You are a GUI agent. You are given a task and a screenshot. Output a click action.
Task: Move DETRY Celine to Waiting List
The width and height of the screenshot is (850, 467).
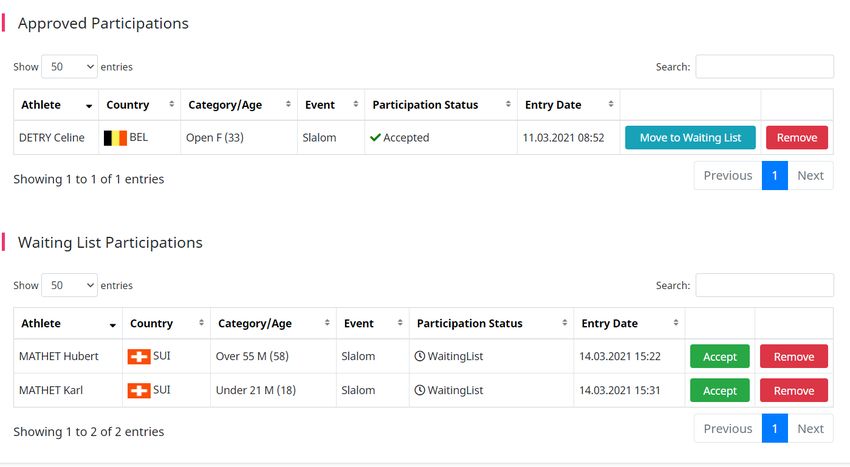690,138
